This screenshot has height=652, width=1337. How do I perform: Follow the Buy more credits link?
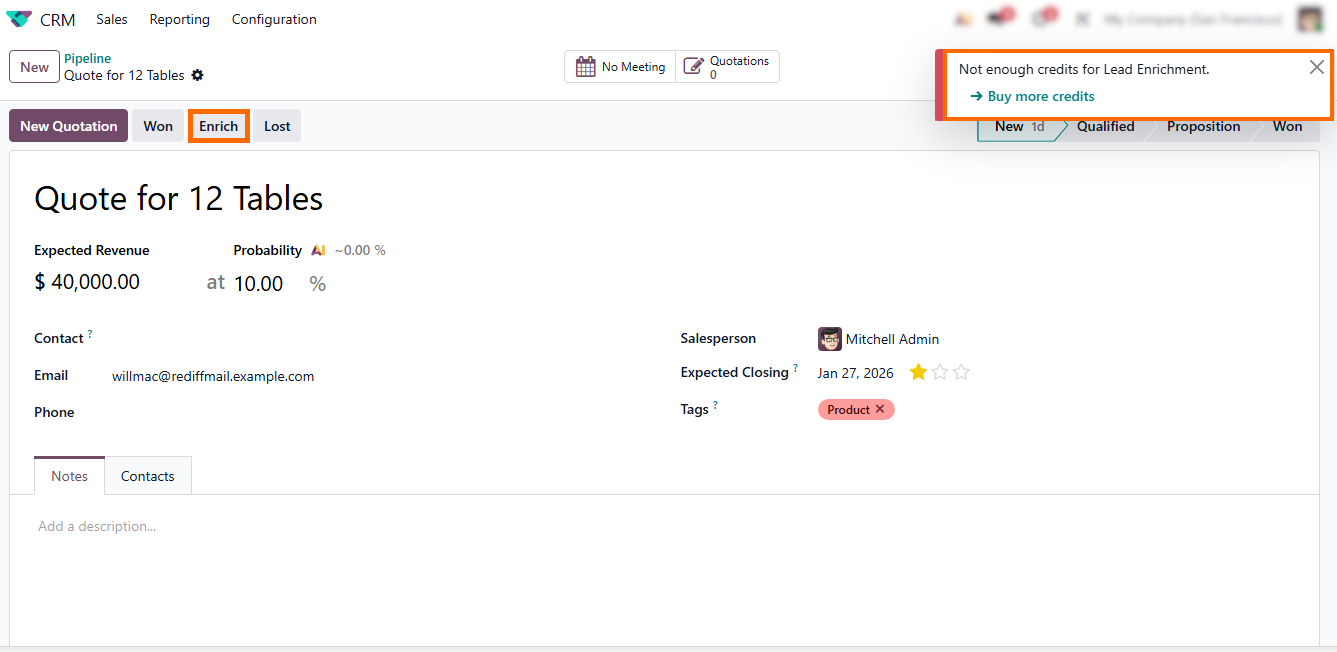1040,96
